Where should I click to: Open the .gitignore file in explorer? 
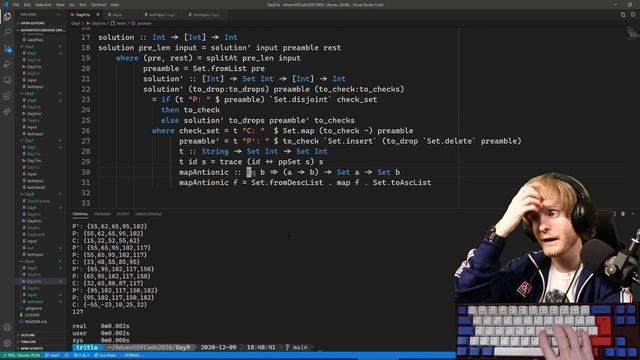pos(33,308)
